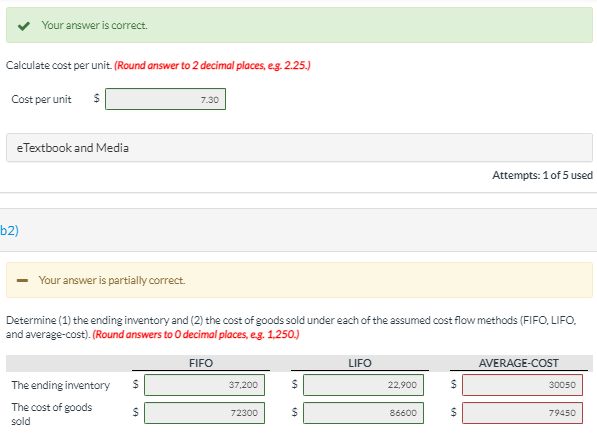Select the LIFO cost of goods sold field
Viewport: 597px width, 438px height.
click(363, 413)
